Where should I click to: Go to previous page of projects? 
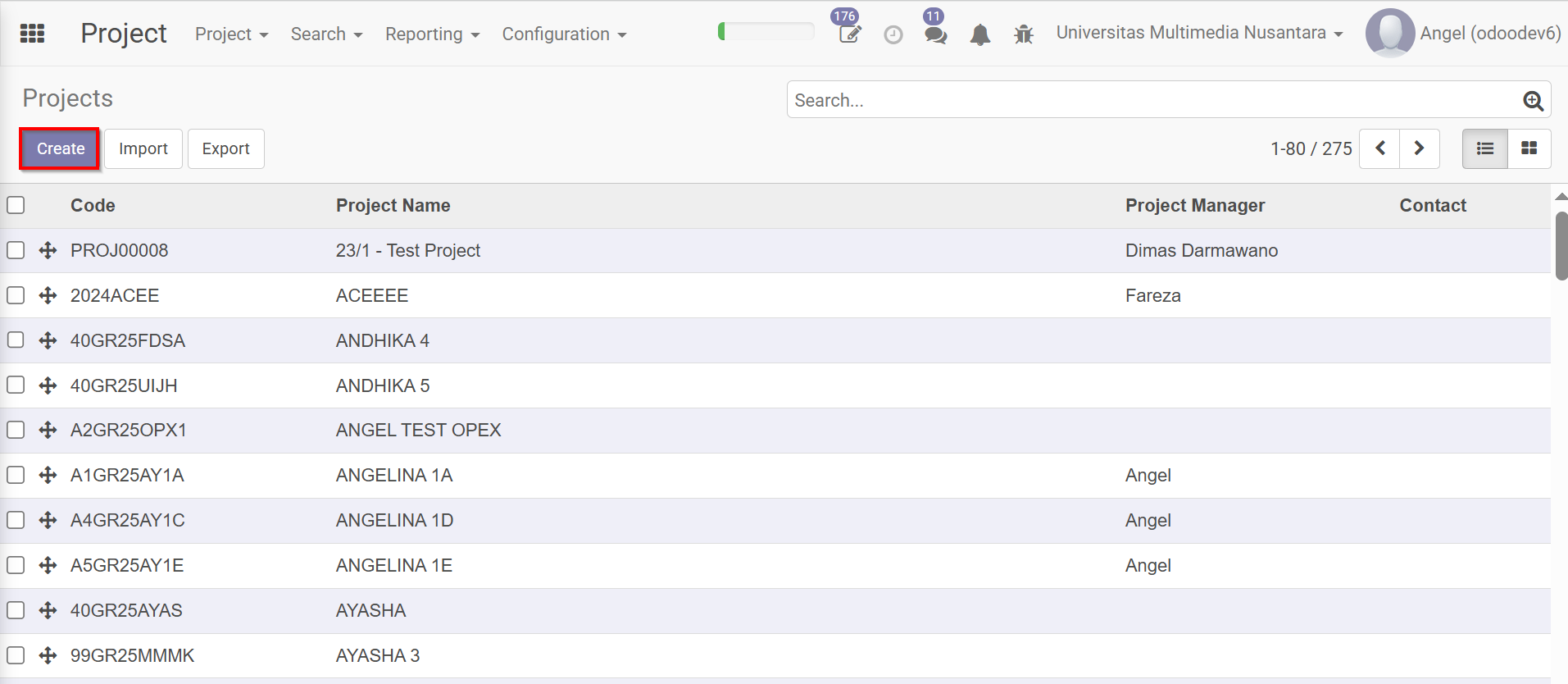1379,148
